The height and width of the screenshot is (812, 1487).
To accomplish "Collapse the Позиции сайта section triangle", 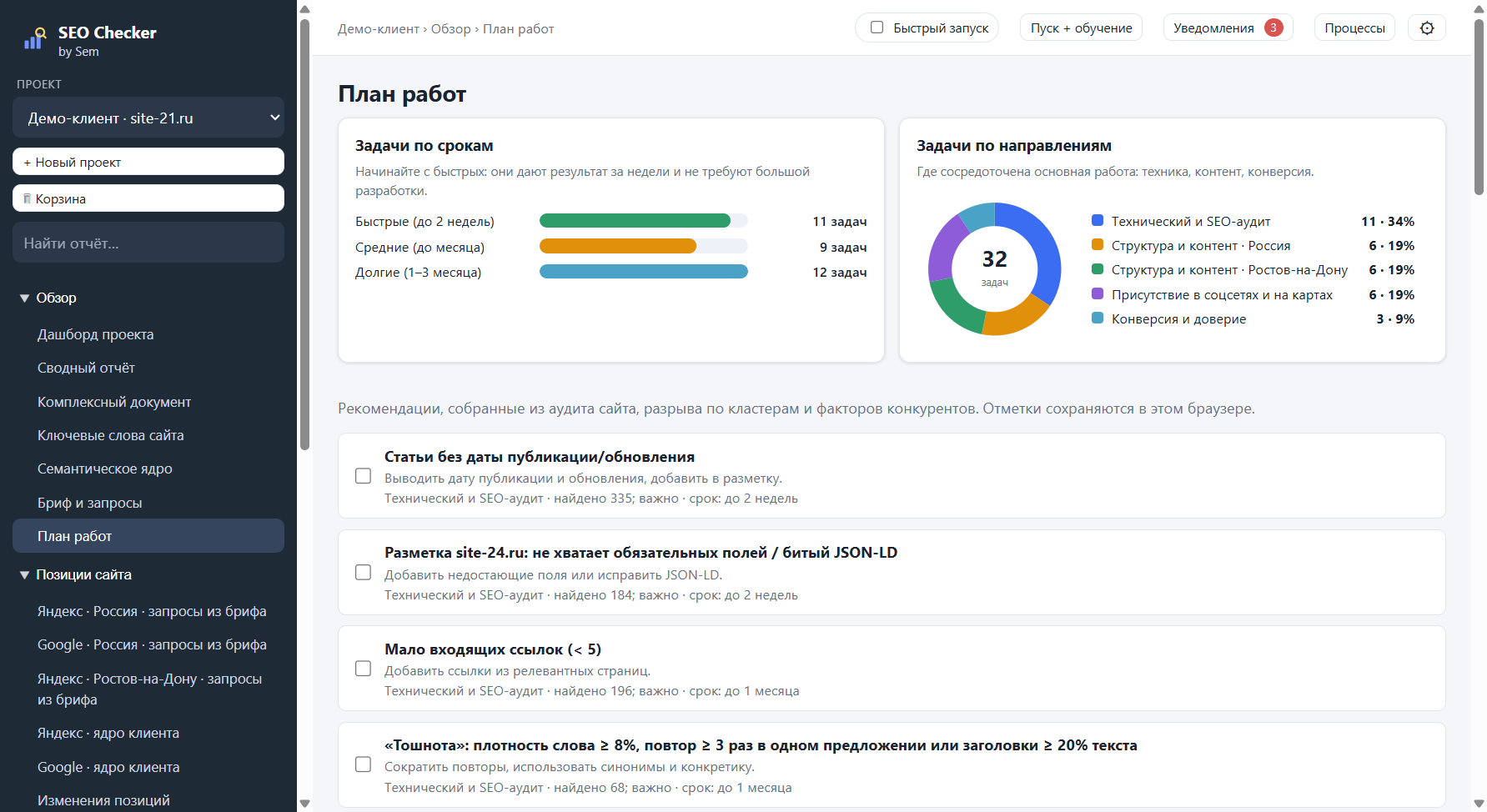I will click(24, 575).
